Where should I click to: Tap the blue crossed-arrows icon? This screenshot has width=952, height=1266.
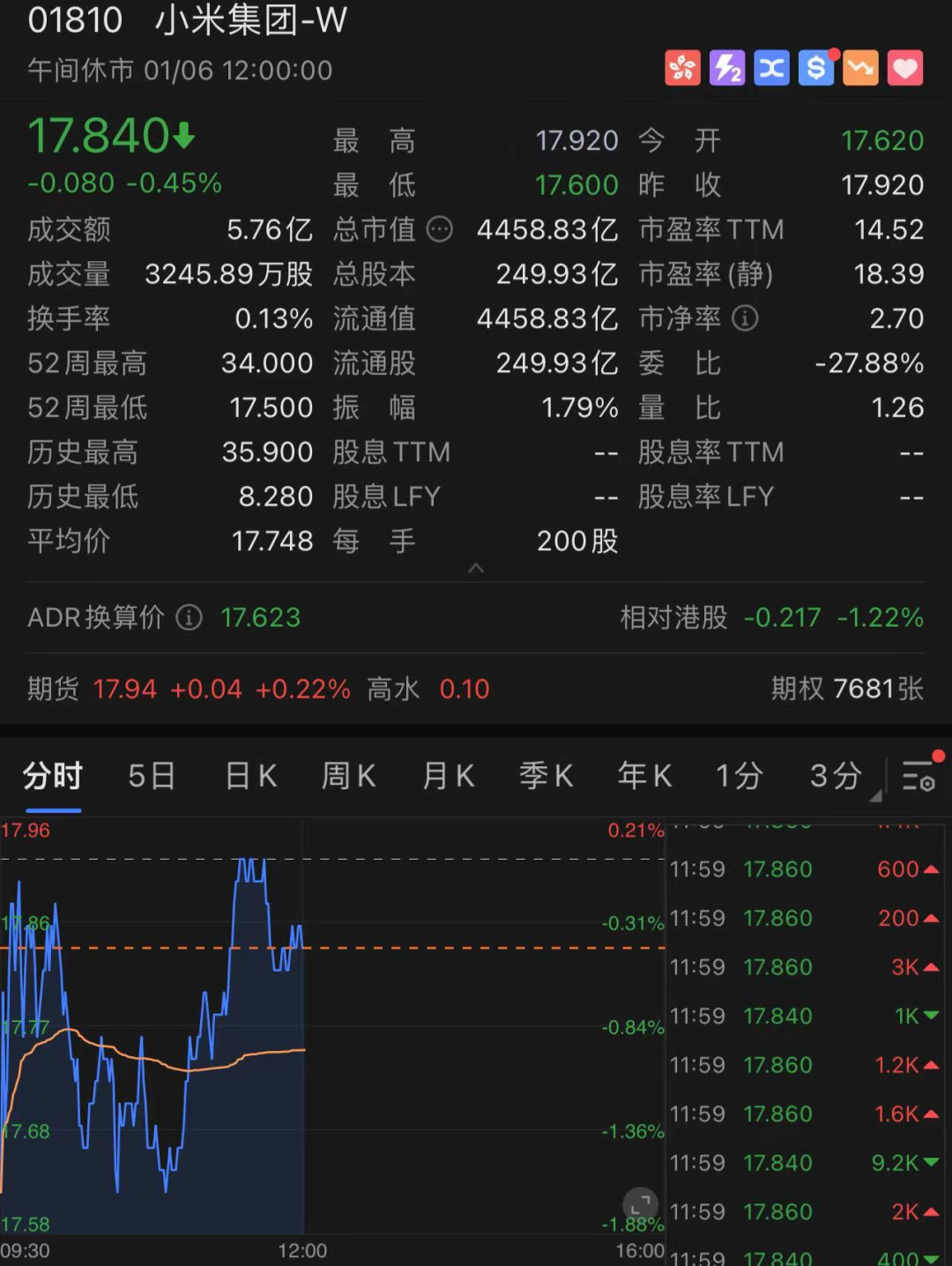pos(771,68)
